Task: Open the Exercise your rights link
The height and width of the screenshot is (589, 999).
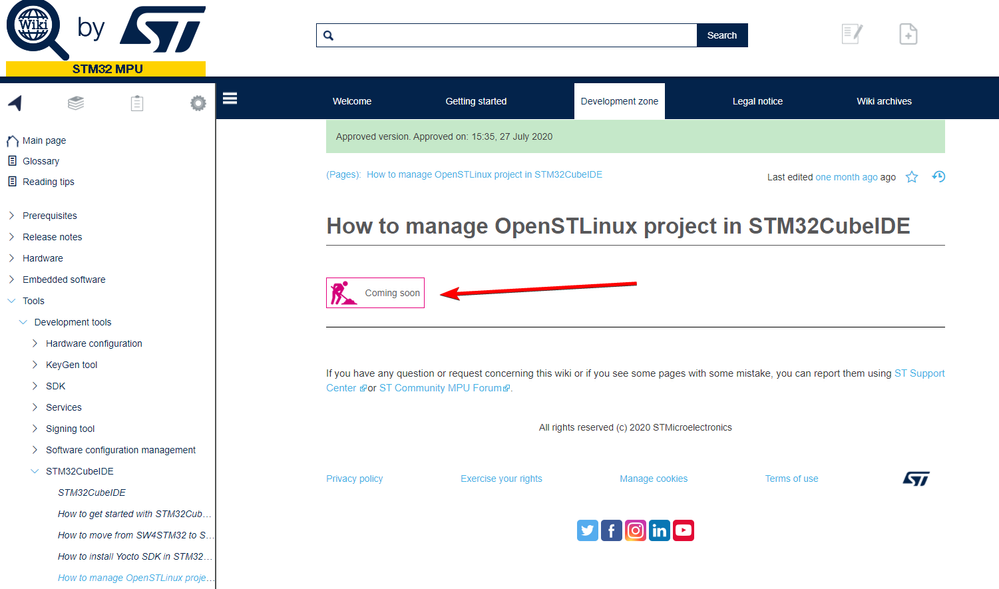Action: (x=501, y=479)
